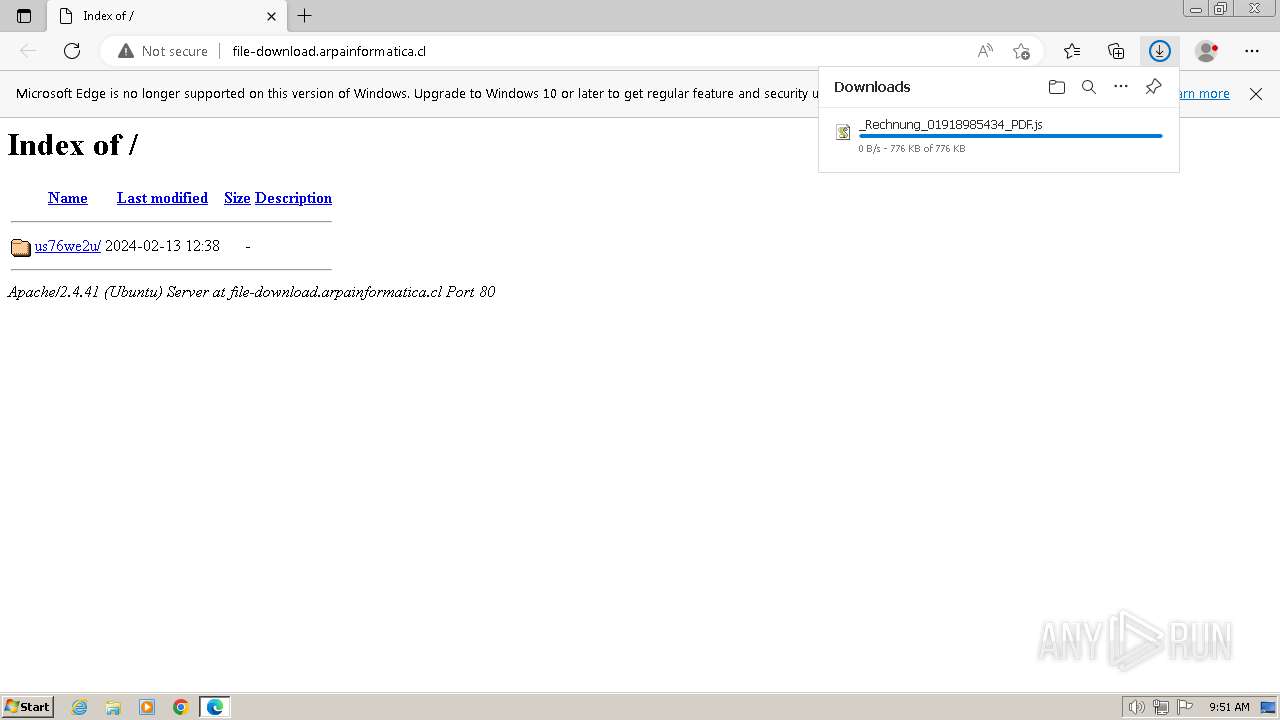Pin the Downloads panel
The height and width of the screenshot is (720, 1280).
click(x=1153, y=87)
